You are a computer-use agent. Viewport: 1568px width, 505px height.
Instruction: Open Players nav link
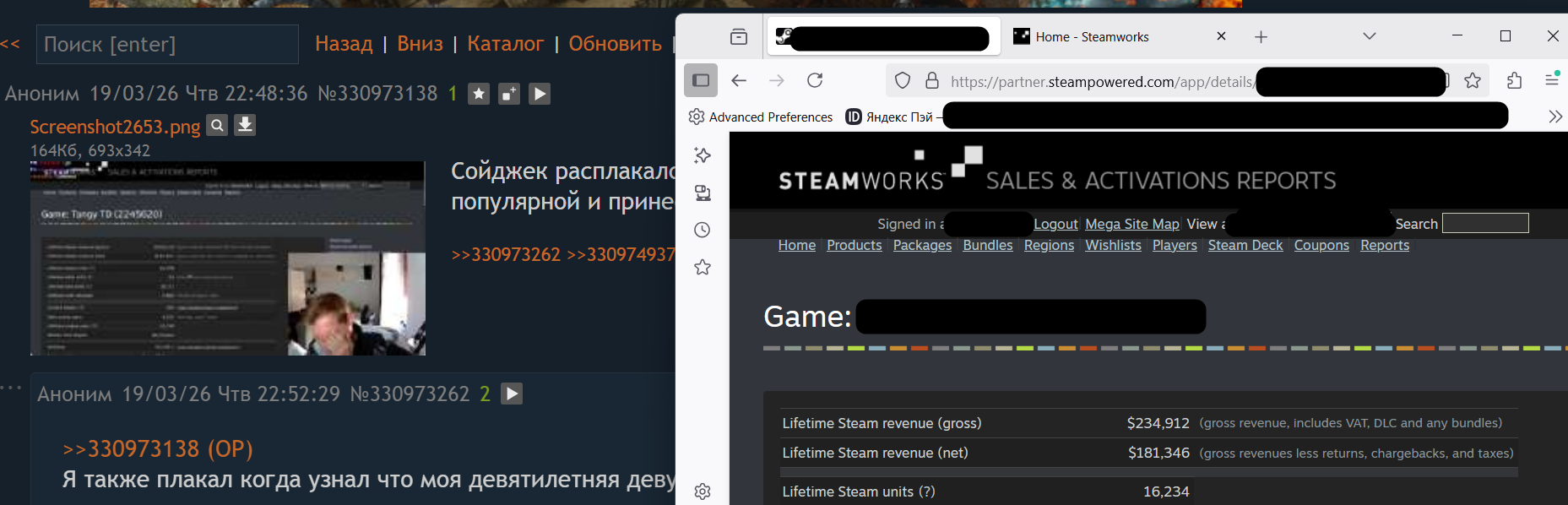[1175, 245]
